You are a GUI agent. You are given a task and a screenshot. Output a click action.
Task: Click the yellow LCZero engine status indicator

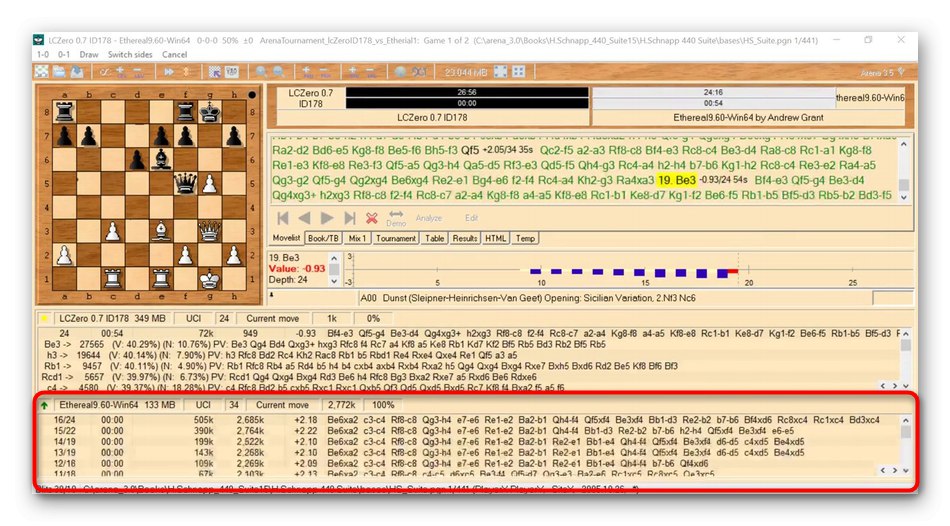tap(44, 318)
